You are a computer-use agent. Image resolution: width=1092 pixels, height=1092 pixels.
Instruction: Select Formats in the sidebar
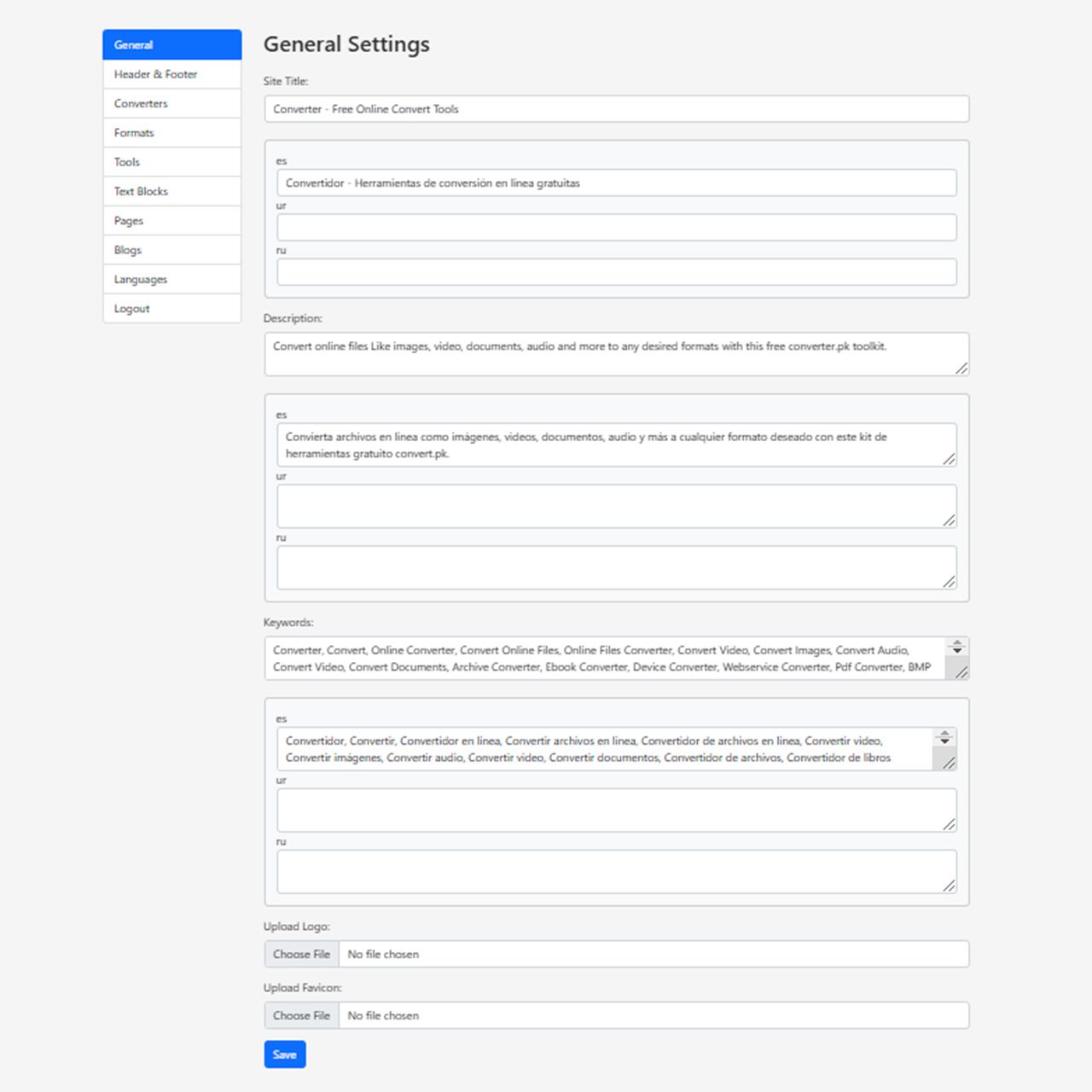pyautogui.click(x=172, y=133)
